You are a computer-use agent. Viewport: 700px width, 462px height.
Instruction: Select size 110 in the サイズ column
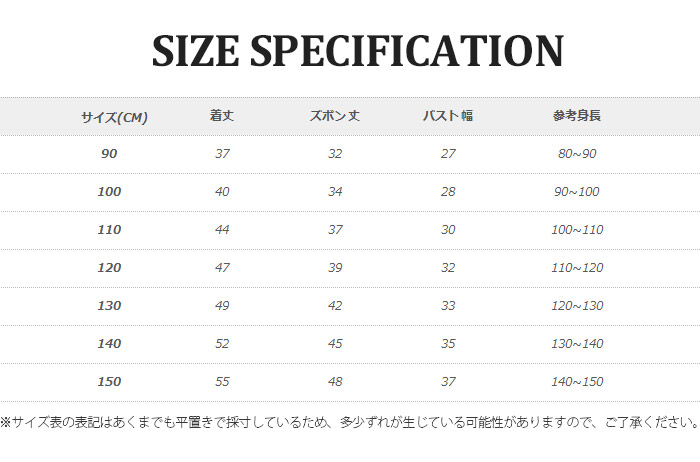coord(109,230)
